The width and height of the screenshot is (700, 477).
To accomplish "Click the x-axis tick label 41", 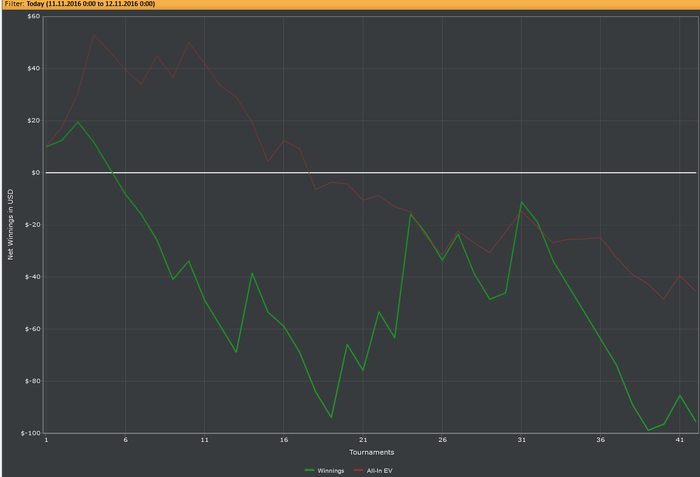I will [x=679, y=440].
